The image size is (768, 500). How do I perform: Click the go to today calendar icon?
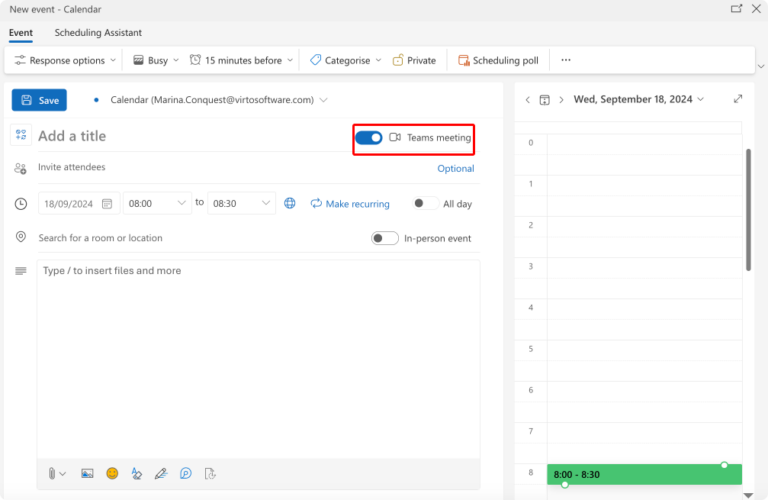pos(545,100)
